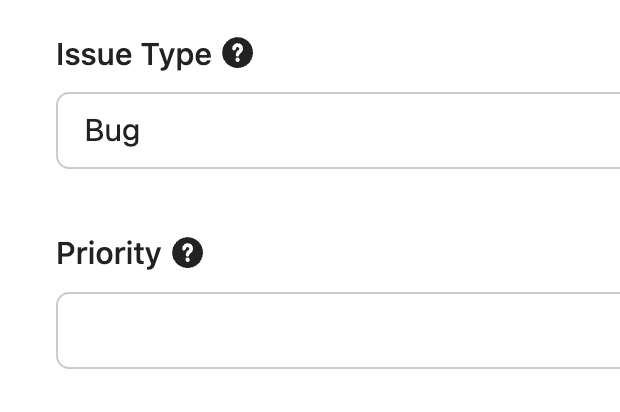Open the Issue Type question mark tooltip
620x412 pixels.
tap(237, 53)
